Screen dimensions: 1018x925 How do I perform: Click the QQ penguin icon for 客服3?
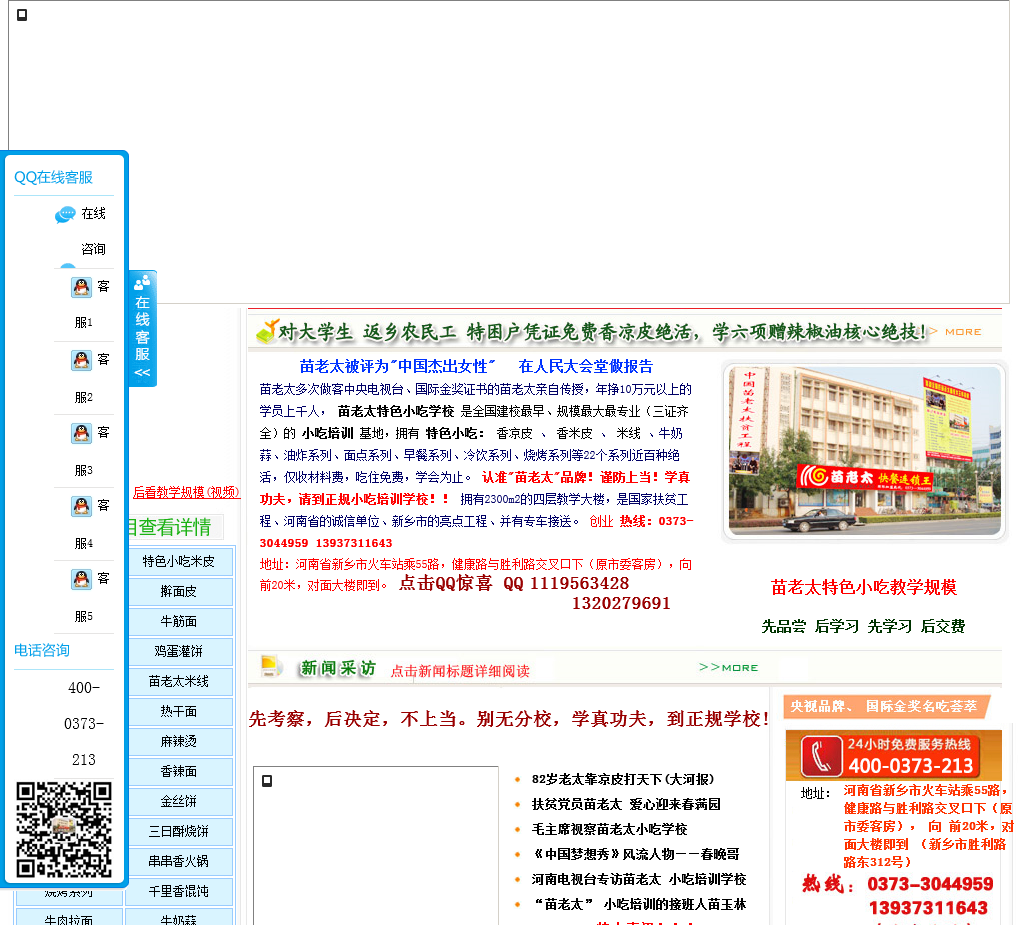pos(81,433)
